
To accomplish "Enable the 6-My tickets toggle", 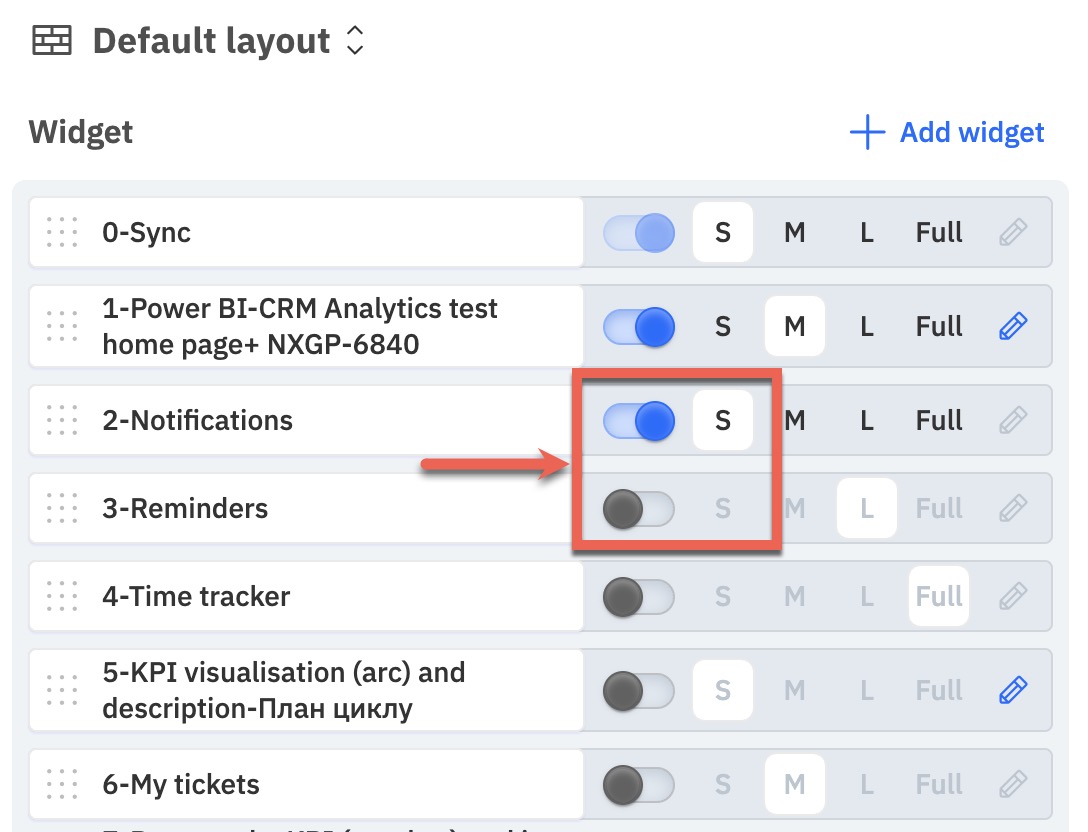I will coord(638,785).
